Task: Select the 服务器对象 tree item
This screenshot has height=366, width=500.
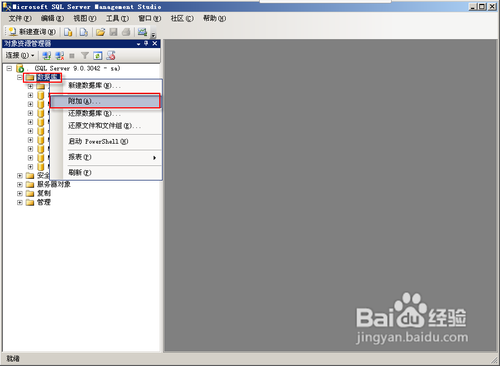Action: pyautogui.click(x=54, y=184)
